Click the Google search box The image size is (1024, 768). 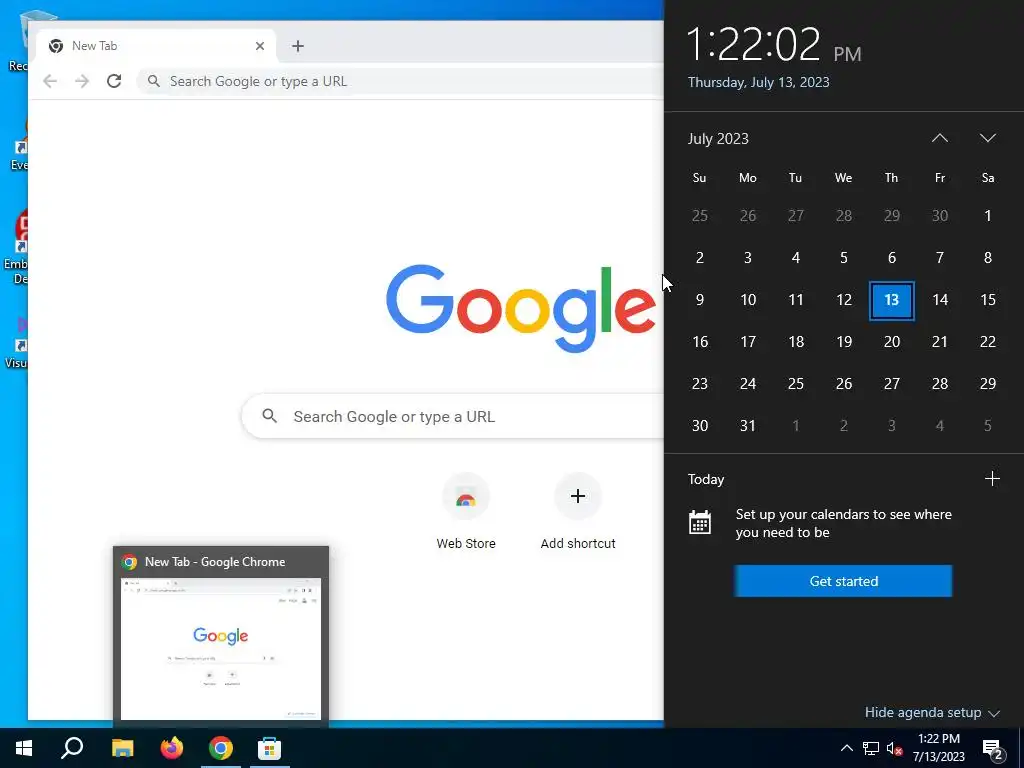(453, 416)
